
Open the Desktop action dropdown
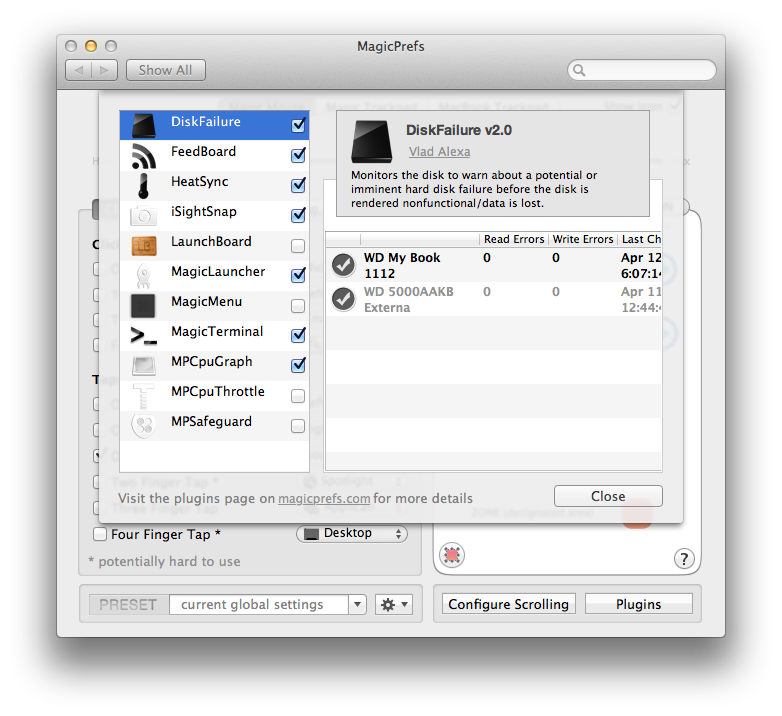point(352,534)
